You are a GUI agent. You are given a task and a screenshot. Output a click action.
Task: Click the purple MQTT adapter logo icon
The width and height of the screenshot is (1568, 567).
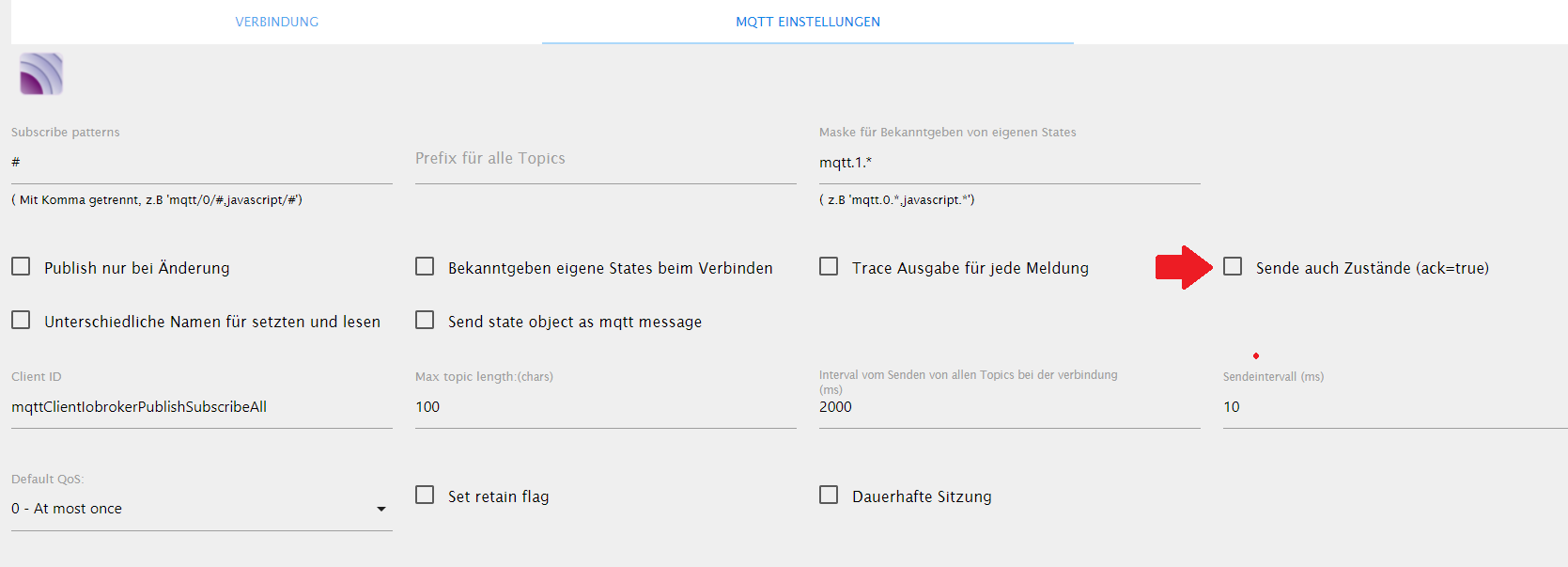pos(41,74)
